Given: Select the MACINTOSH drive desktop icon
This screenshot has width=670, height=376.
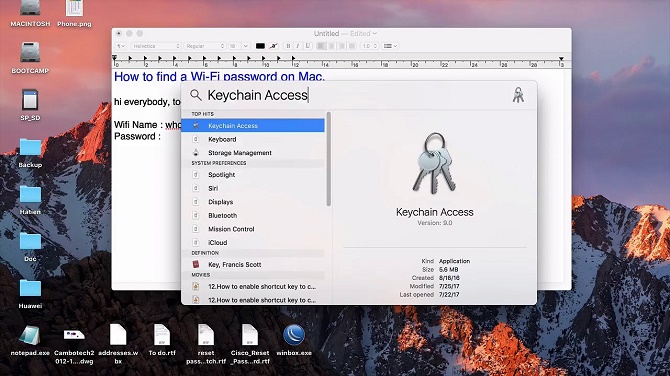Looking at the screenshot, I should 30,14.
